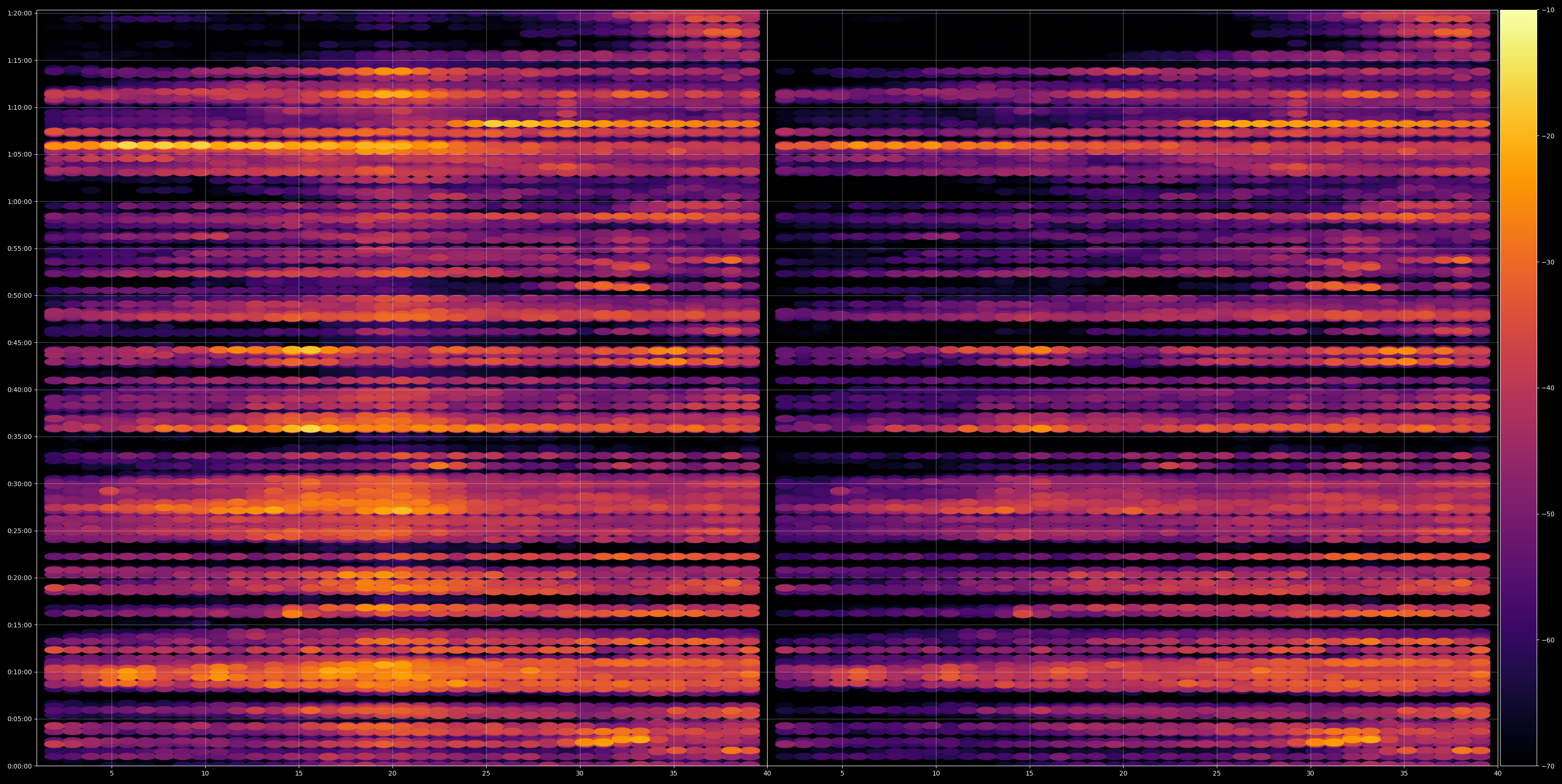The width and height of the screenshot is (1562, 784).
Task: Click x-axis tick 35 under the left heatmap
Action: (x=674, y=774)
